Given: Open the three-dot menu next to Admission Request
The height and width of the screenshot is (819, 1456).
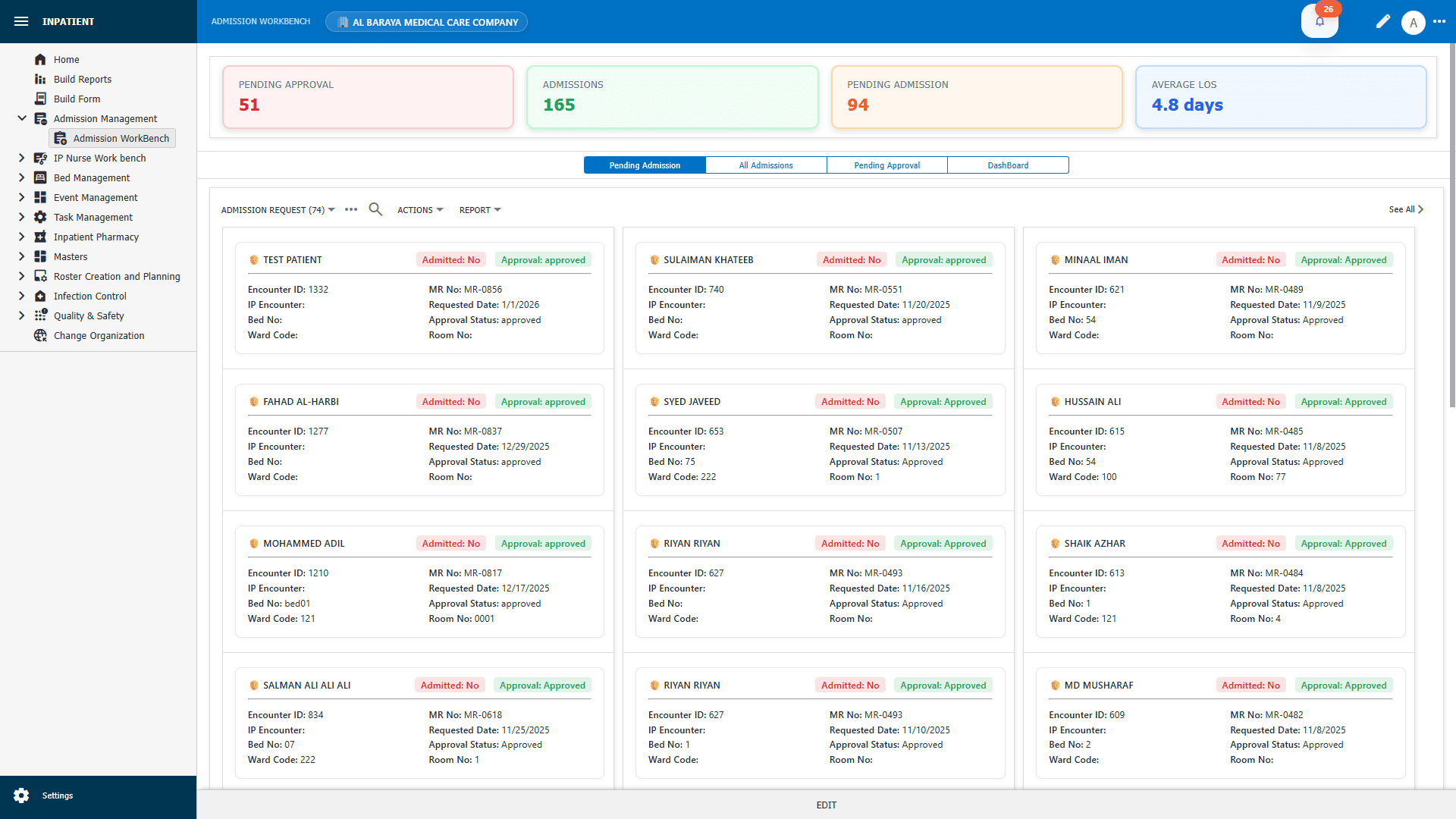Looking at the screenshot, I should tap(350, 209).
